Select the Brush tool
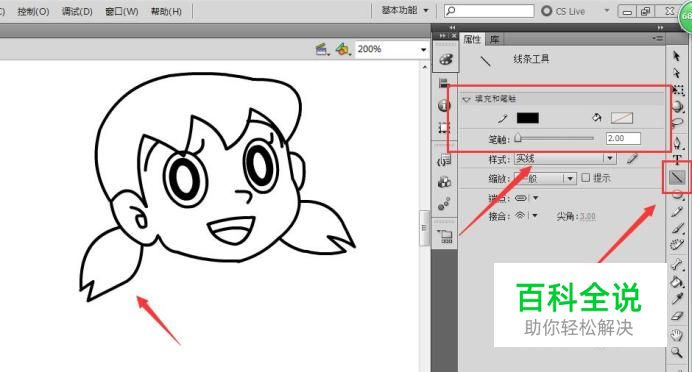This screenshot has height=372, width=692. click(x=677, y=228)
